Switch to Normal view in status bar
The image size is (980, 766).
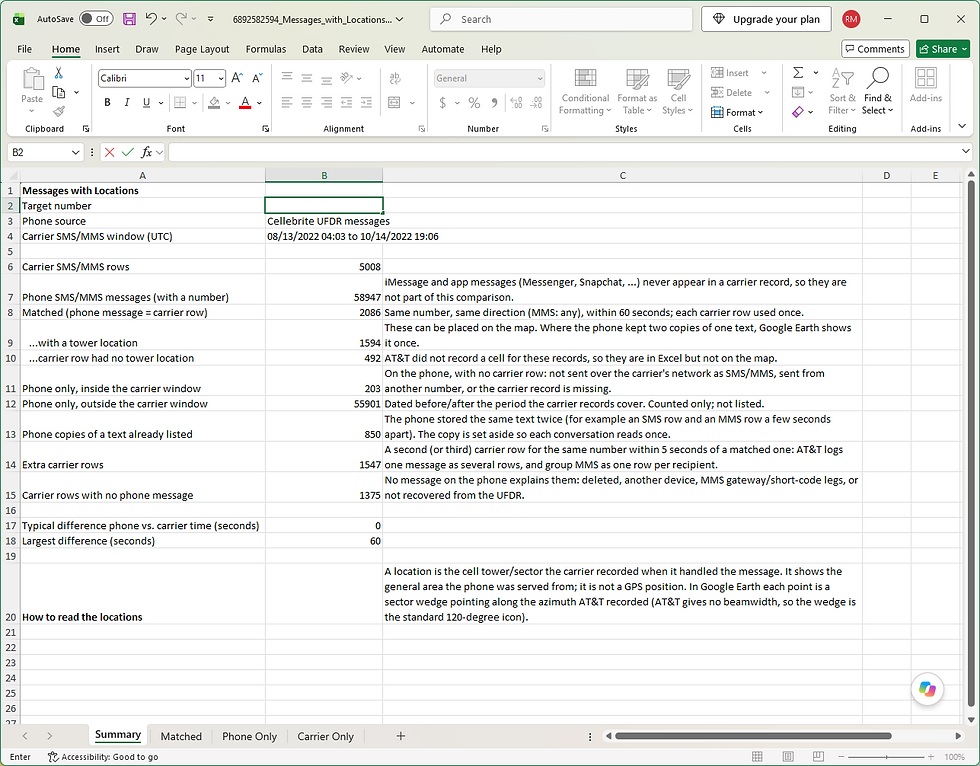pos(757,757)
